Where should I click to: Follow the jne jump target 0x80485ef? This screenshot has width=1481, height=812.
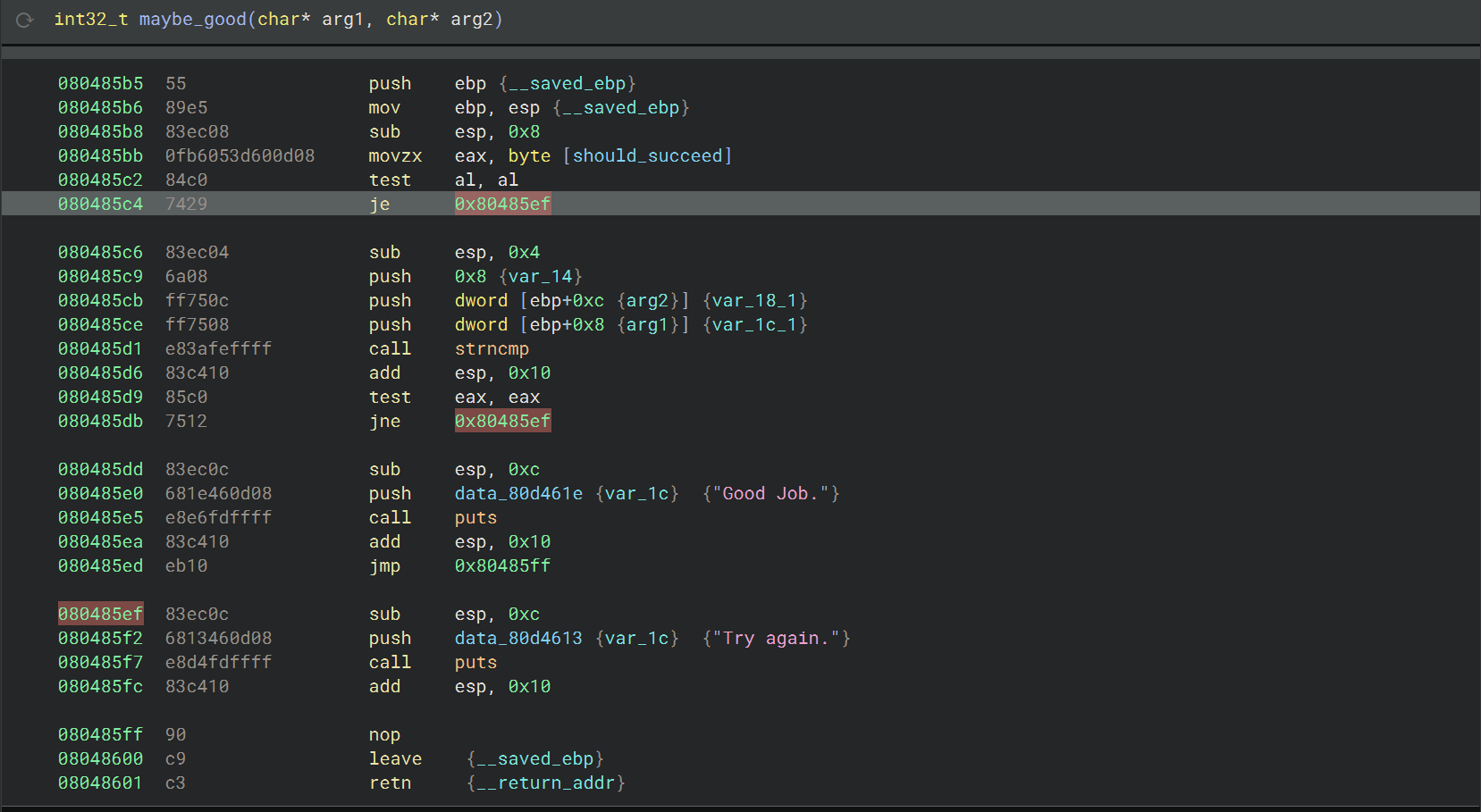tap(502, 421)
